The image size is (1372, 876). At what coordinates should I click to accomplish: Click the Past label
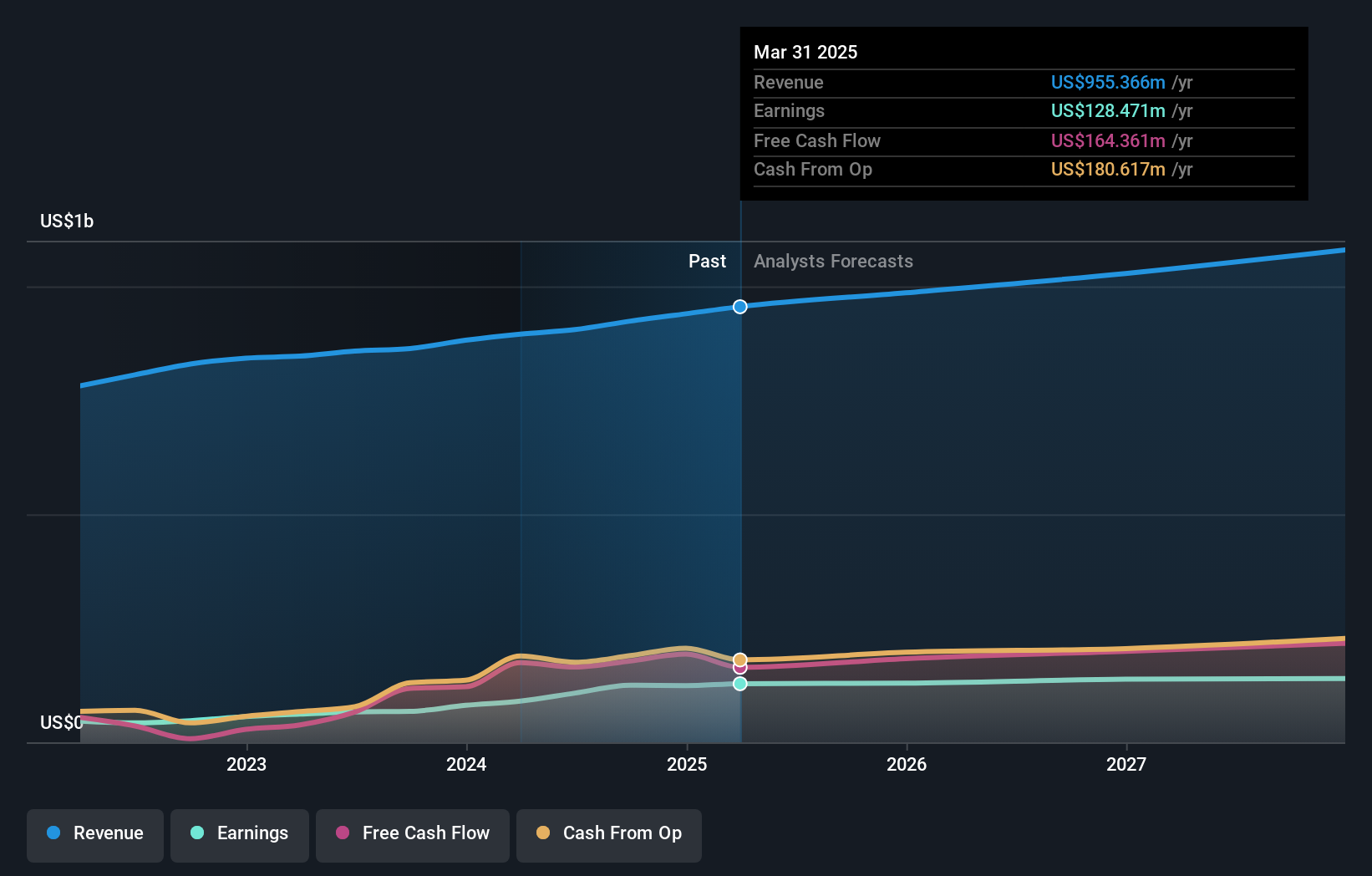coord(707,261)
